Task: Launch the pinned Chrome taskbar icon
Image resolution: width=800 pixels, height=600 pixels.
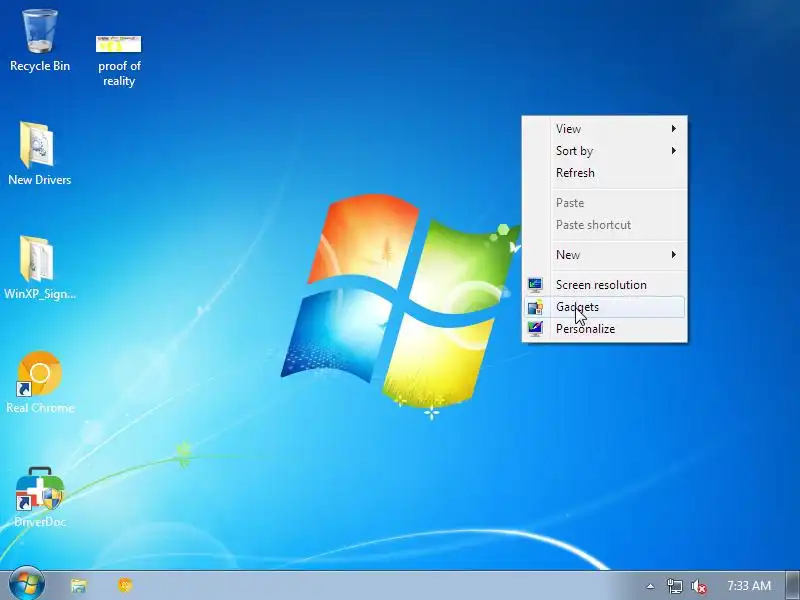Action: [125, 585]
